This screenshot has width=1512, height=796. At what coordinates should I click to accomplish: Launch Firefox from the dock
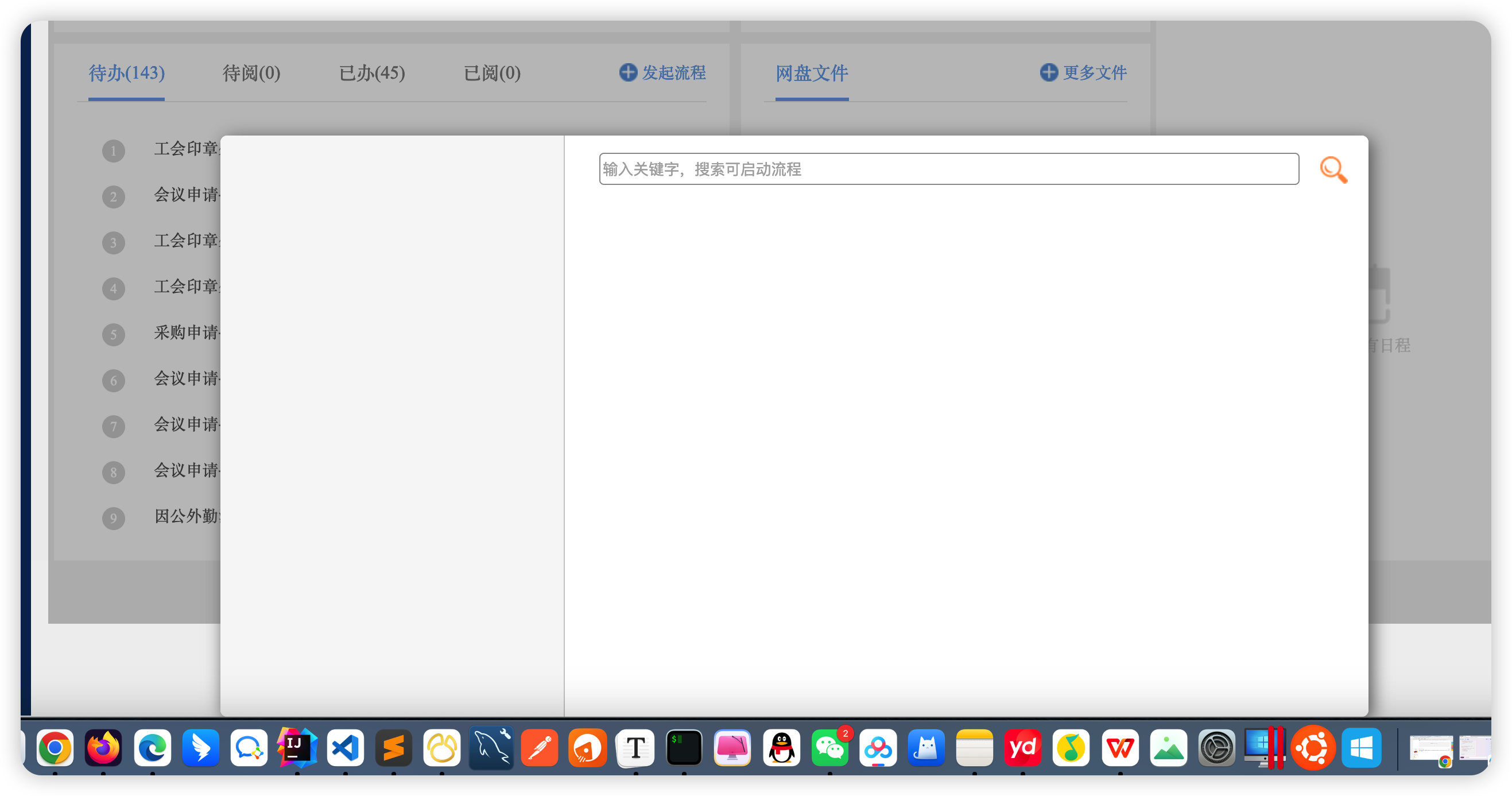coord(103,748)
